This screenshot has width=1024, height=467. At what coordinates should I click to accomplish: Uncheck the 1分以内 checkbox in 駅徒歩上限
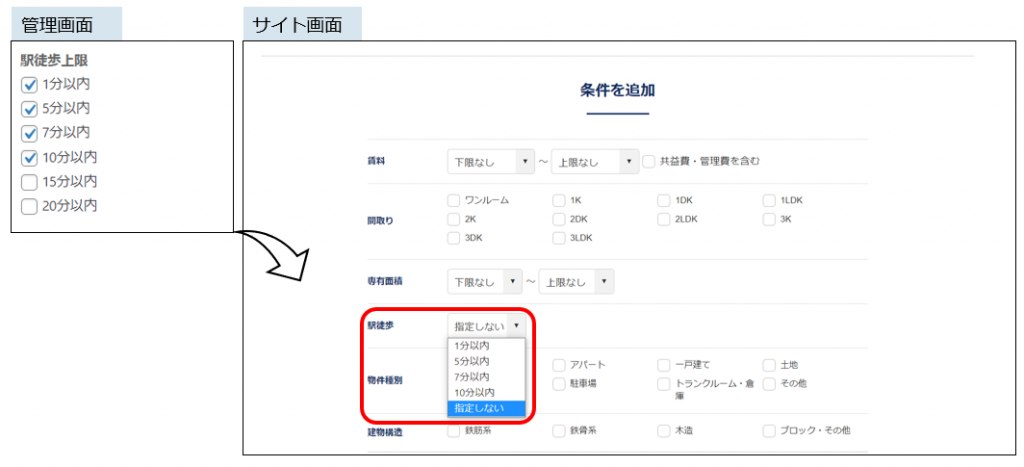[29, 85]
